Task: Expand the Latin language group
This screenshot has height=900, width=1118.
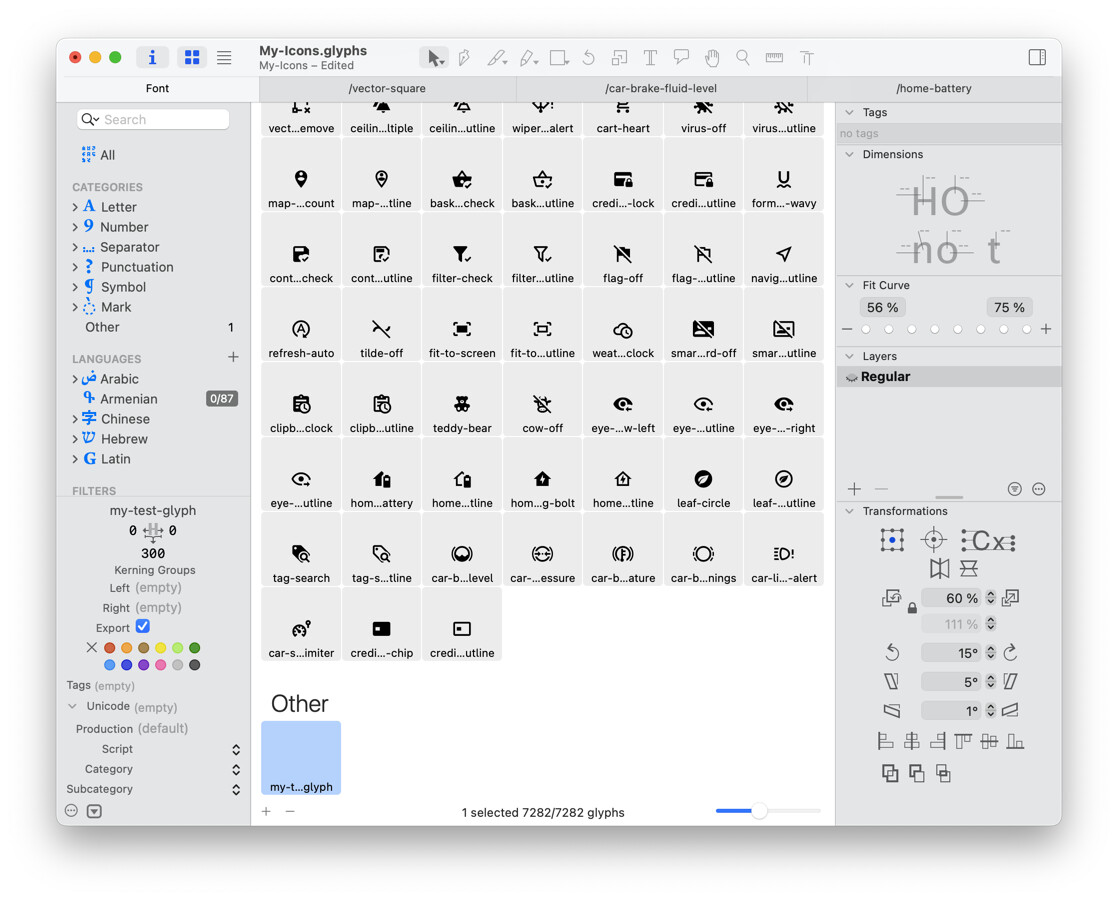Action: (x=75, y=459)
